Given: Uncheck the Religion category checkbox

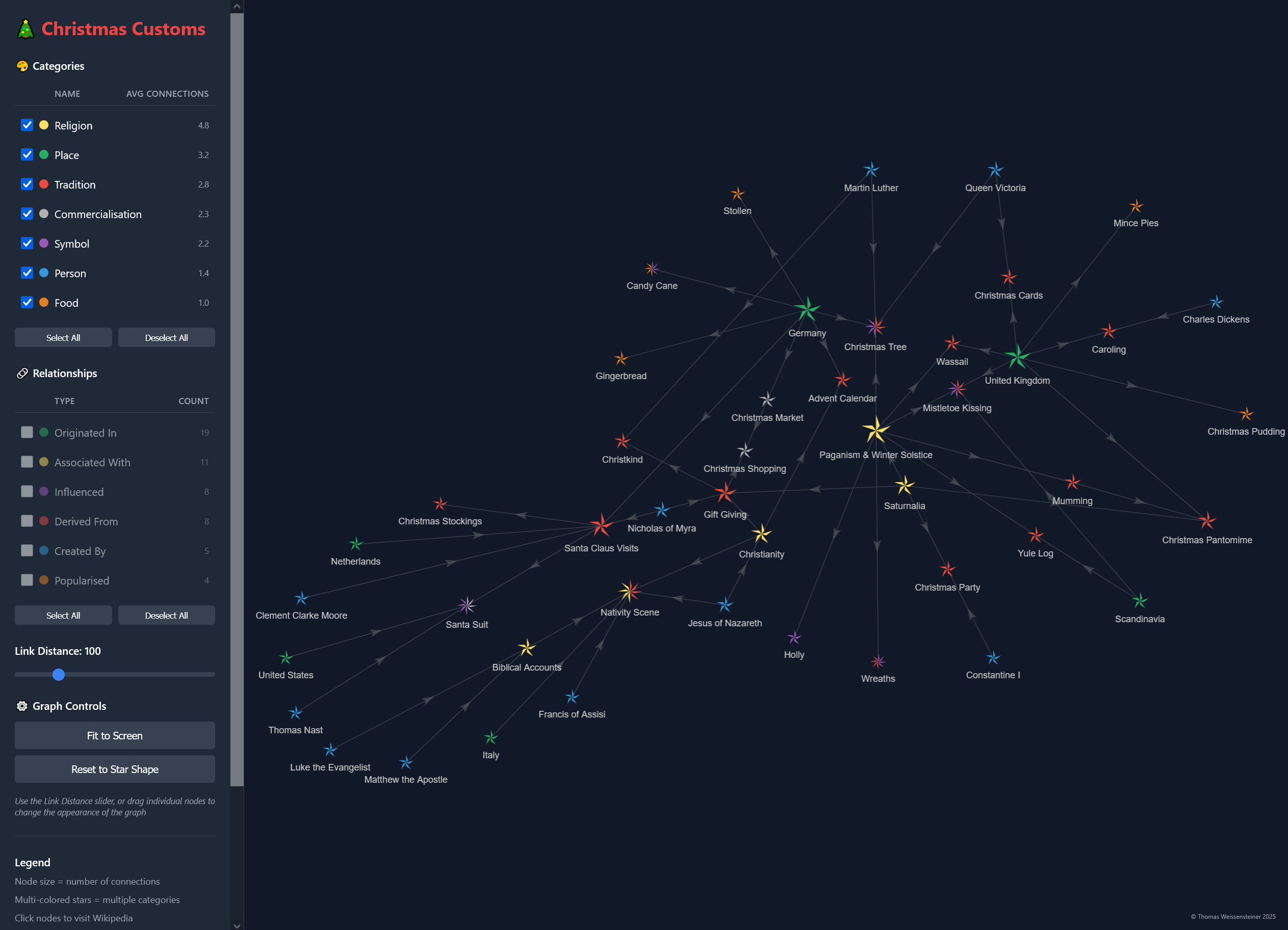Looking at the screenshot, I should 27,125.
